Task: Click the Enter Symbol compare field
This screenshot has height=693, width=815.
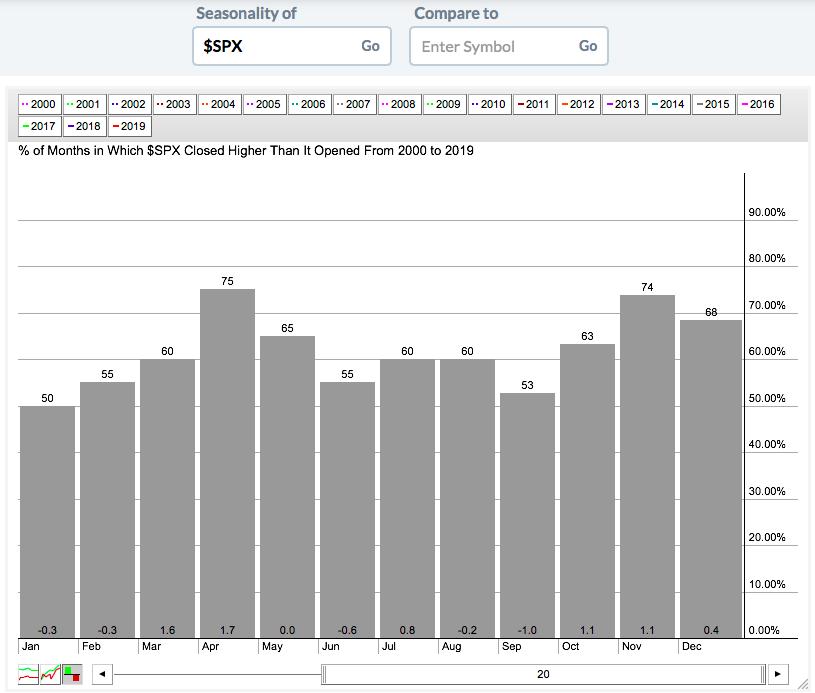Action: coord(492,46)
